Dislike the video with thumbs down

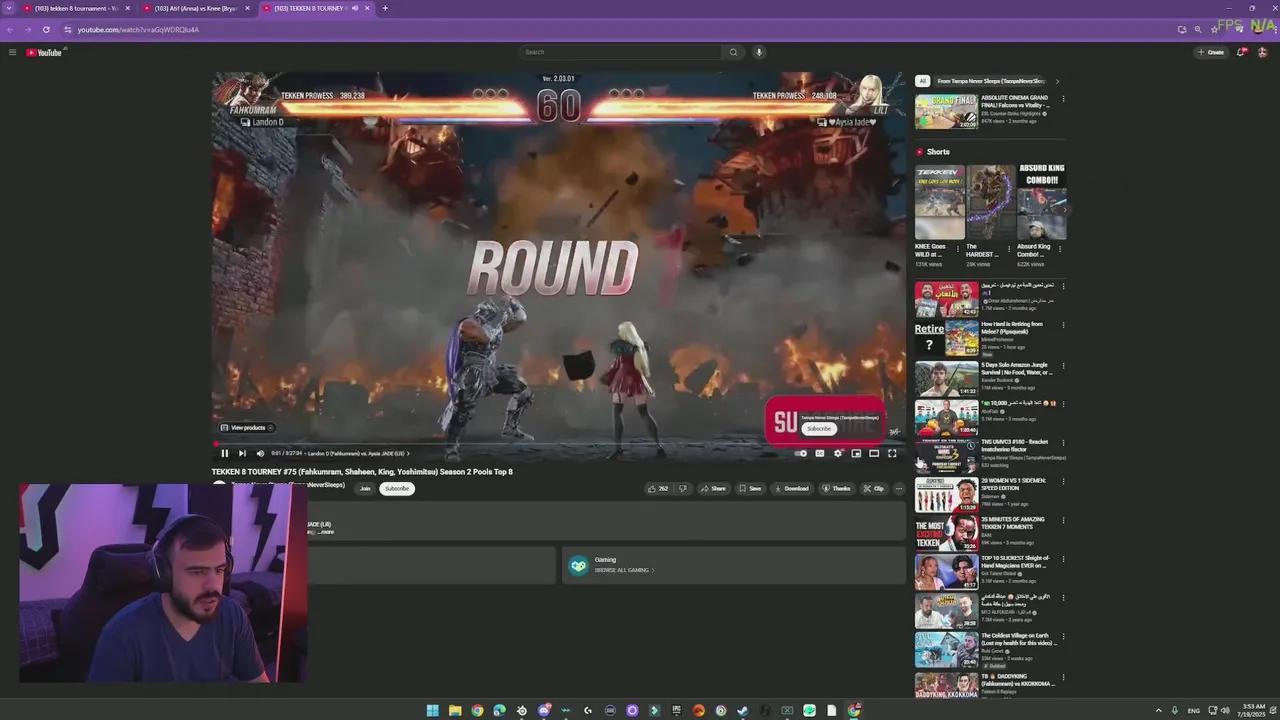(683, 488)
